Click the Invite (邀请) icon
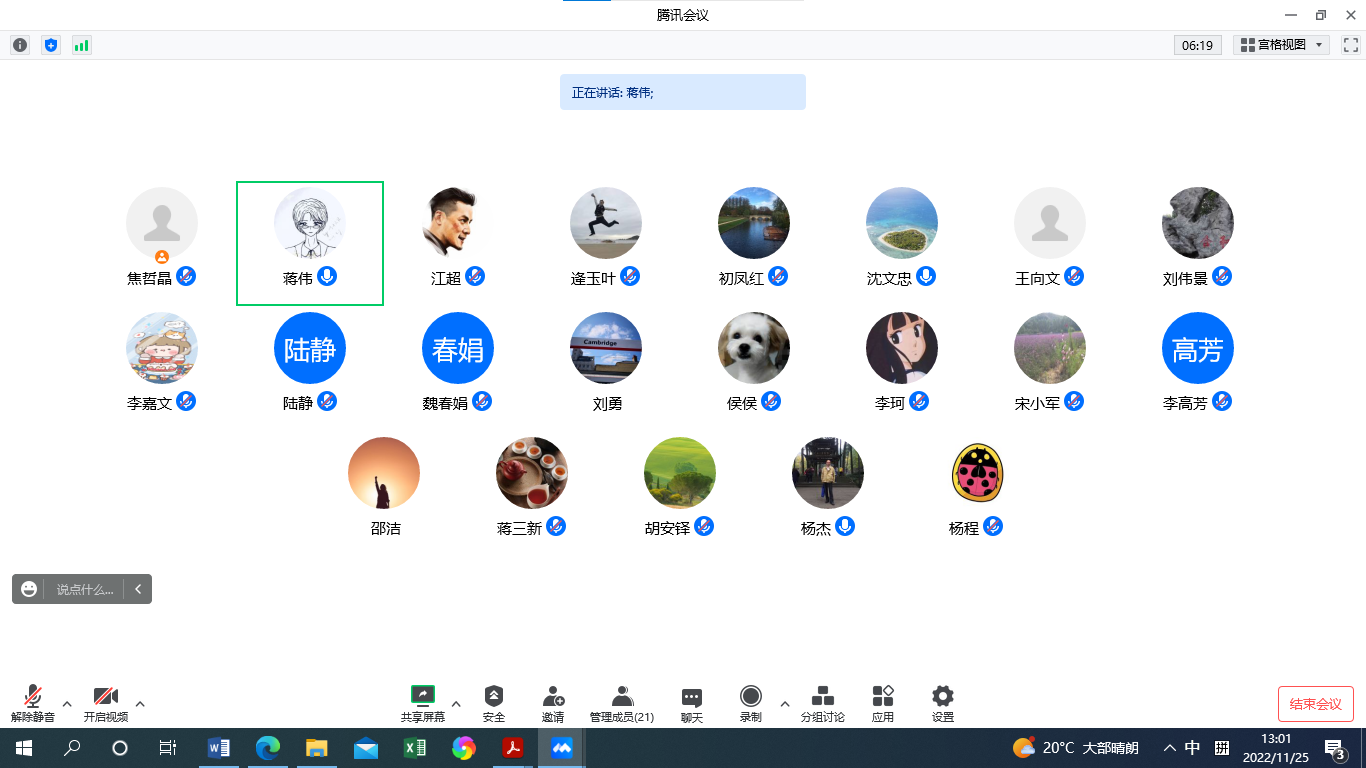This screenshot has width=1366, height=768. (553, 697)
